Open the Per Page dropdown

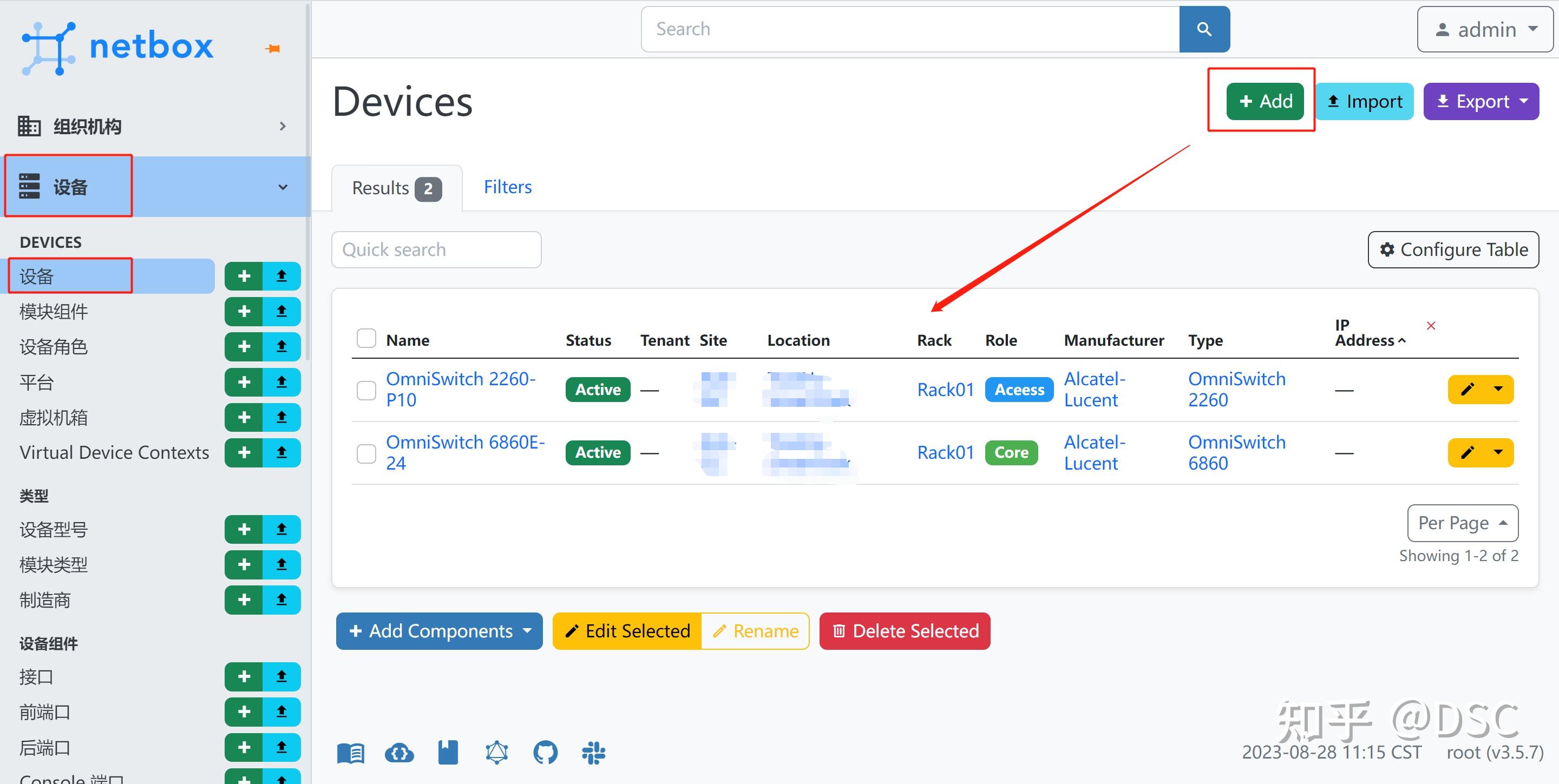pyautogui.click(x=1462, y=523)
